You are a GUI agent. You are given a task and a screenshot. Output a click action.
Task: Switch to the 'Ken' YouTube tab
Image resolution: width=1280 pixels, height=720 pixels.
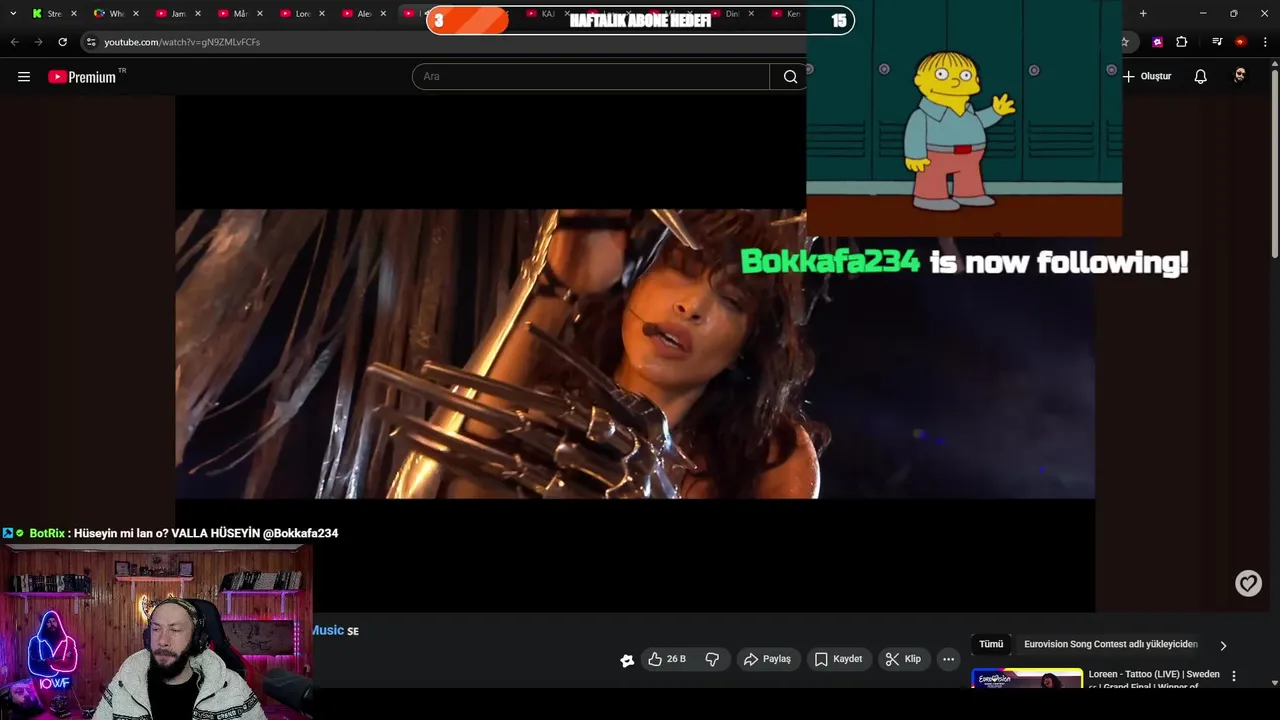(x=788, y=14)
